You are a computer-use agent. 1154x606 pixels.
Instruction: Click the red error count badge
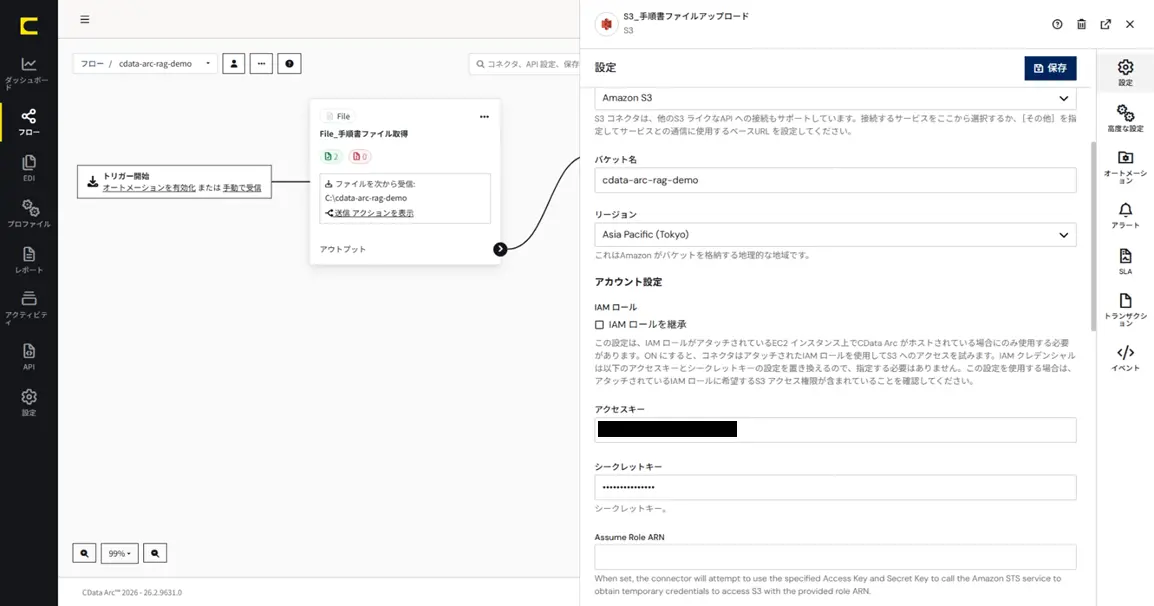(x=360, y=156)
